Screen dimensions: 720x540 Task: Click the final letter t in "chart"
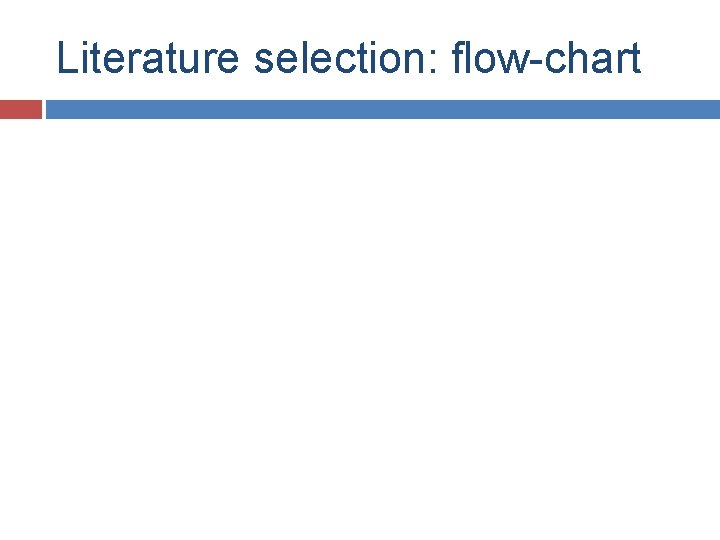point(636,59)
